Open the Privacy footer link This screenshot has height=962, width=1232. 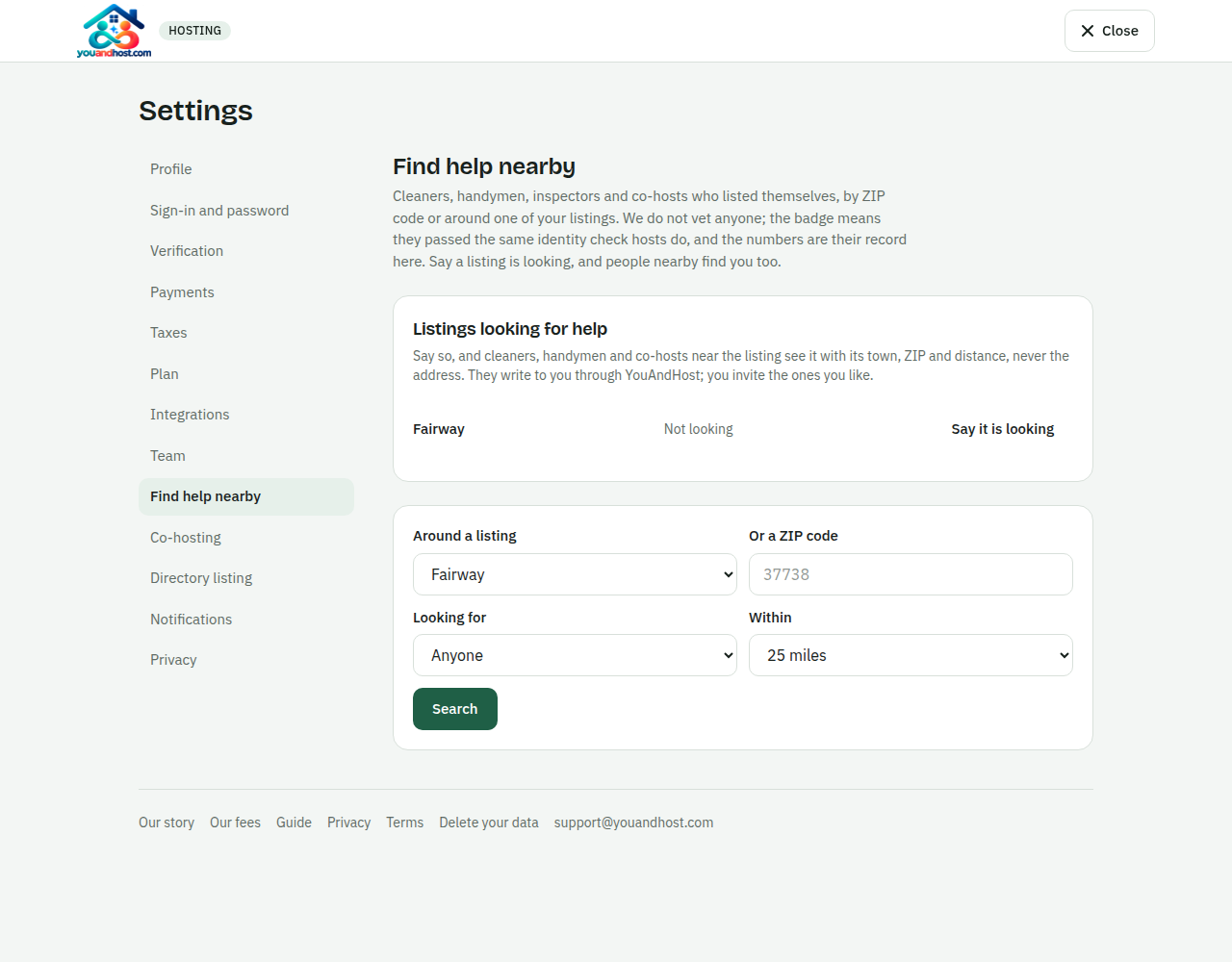coord(348,823)
